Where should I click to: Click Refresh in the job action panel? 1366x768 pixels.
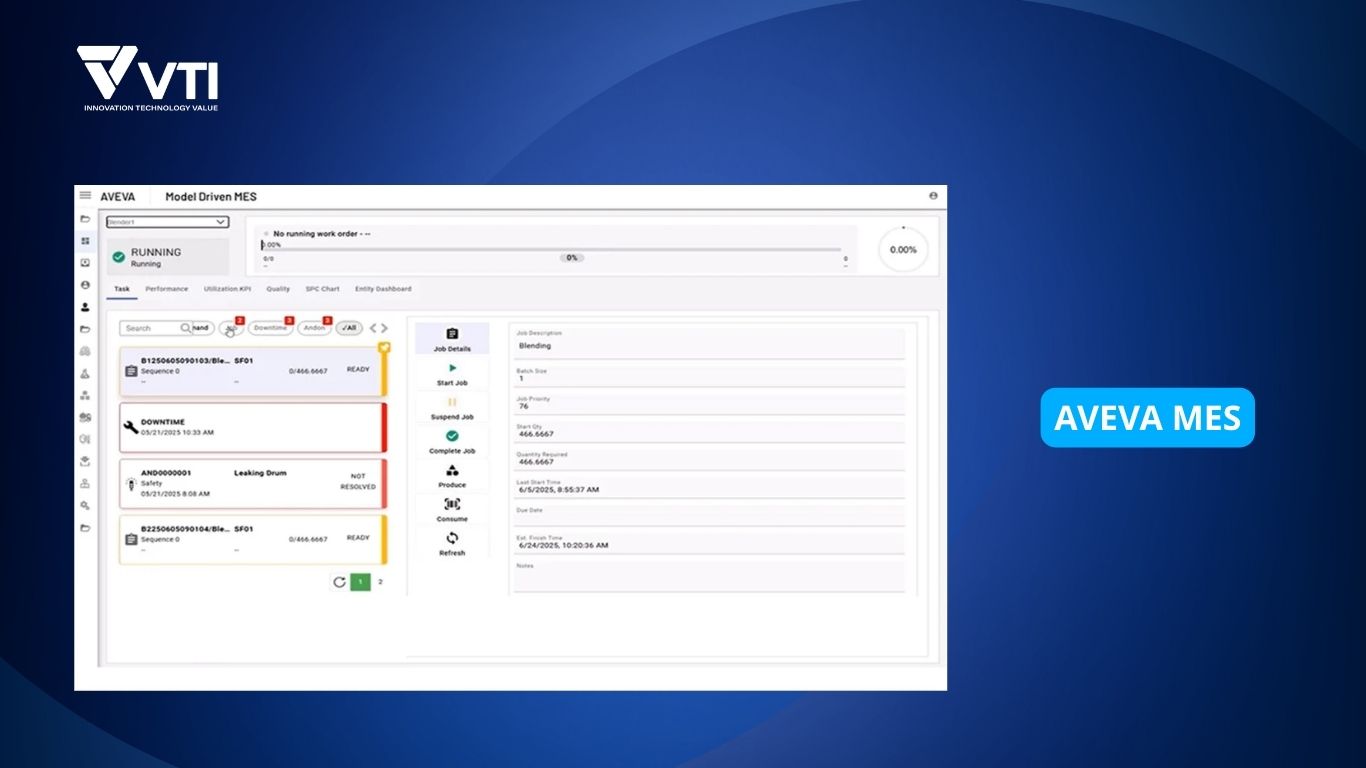452,539
